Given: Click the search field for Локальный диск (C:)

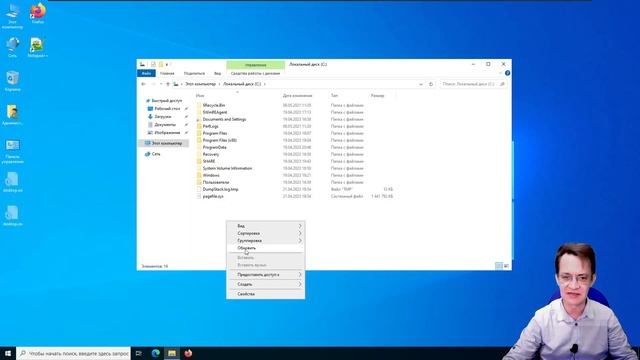Looking at the screenshot, I should coord(473,84).
